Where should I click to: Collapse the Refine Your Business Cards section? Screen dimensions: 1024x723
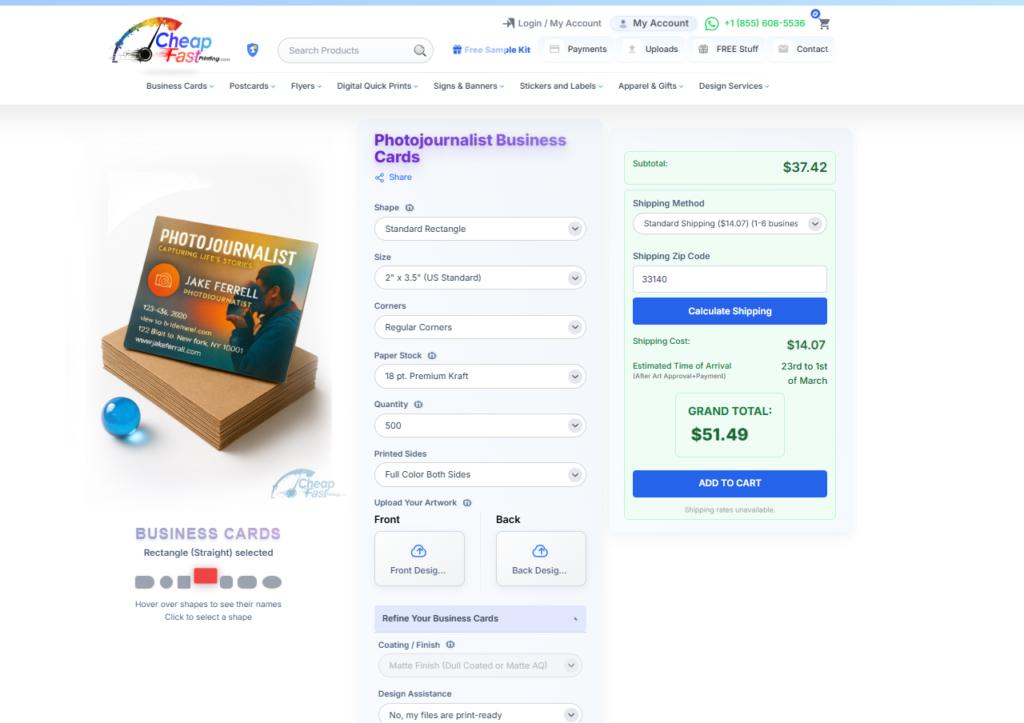click(x=480, y=619)
